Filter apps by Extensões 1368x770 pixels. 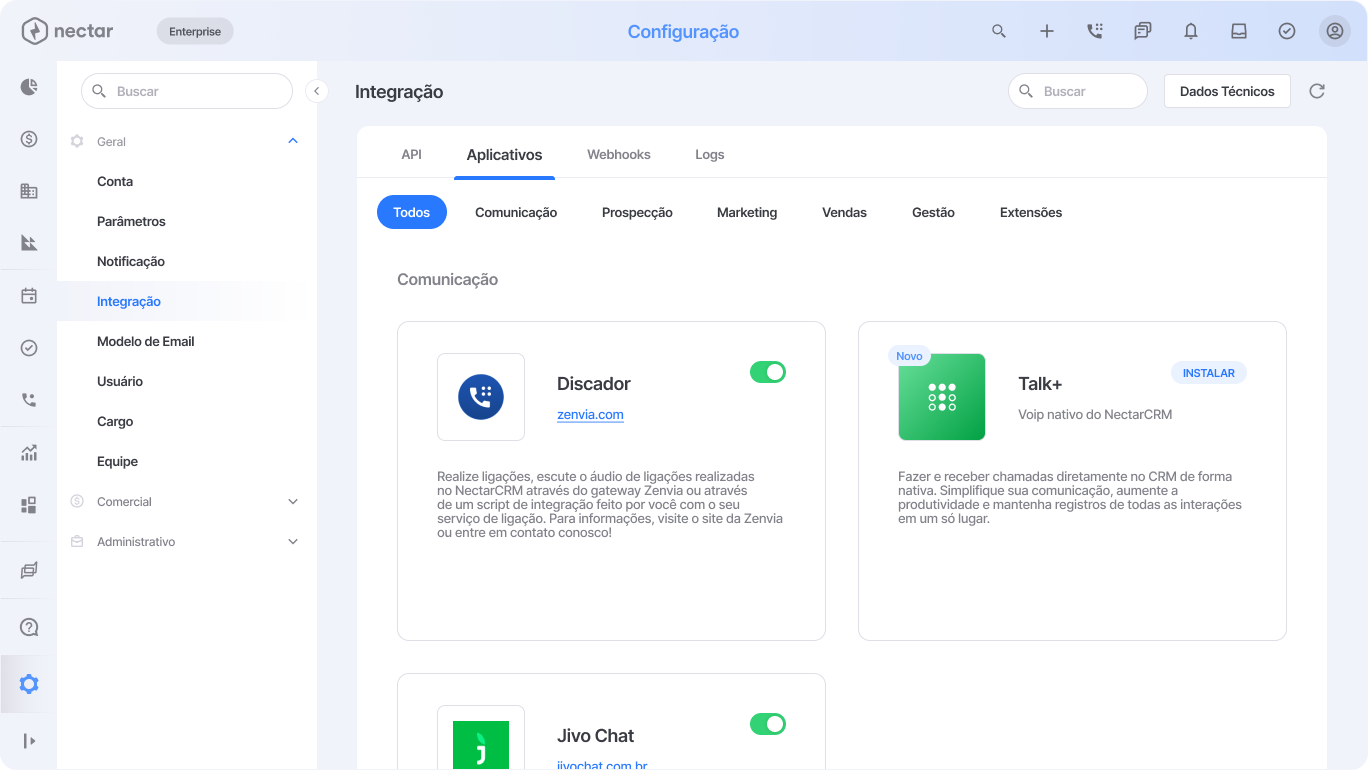tap(1031, 212)
